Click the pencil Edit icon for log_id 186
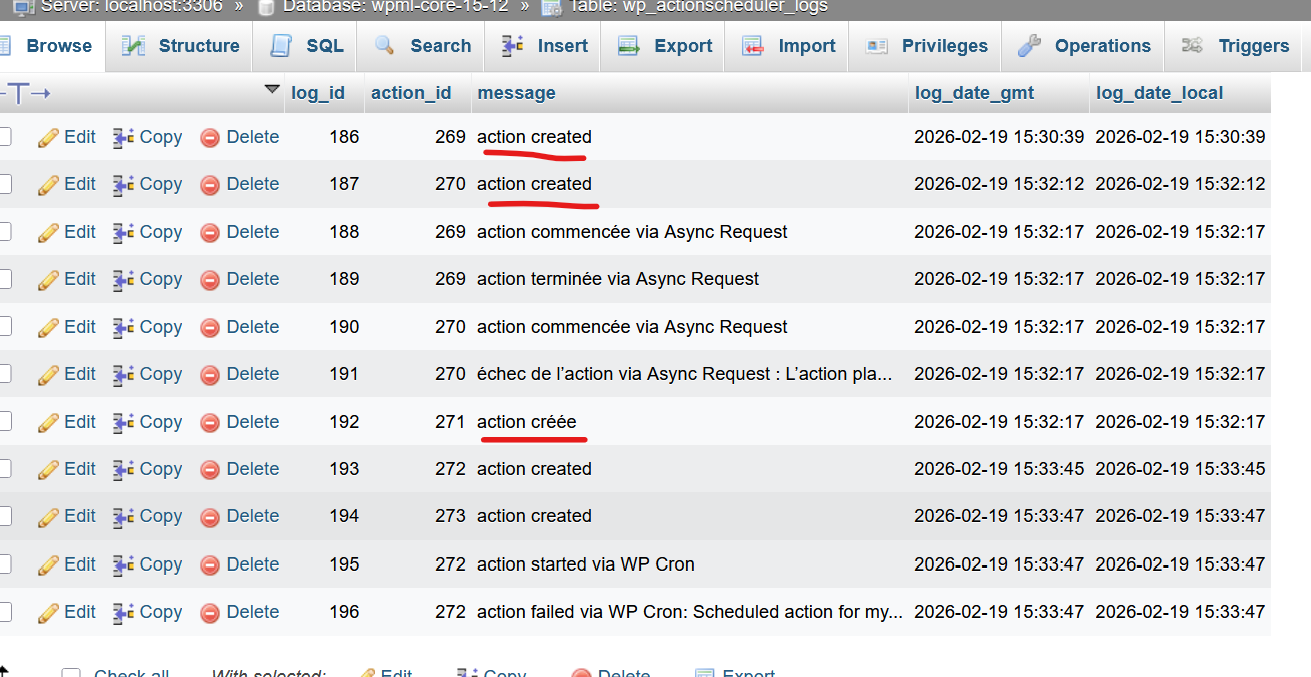Screen dimensions: 1311x677 [49, 137]
